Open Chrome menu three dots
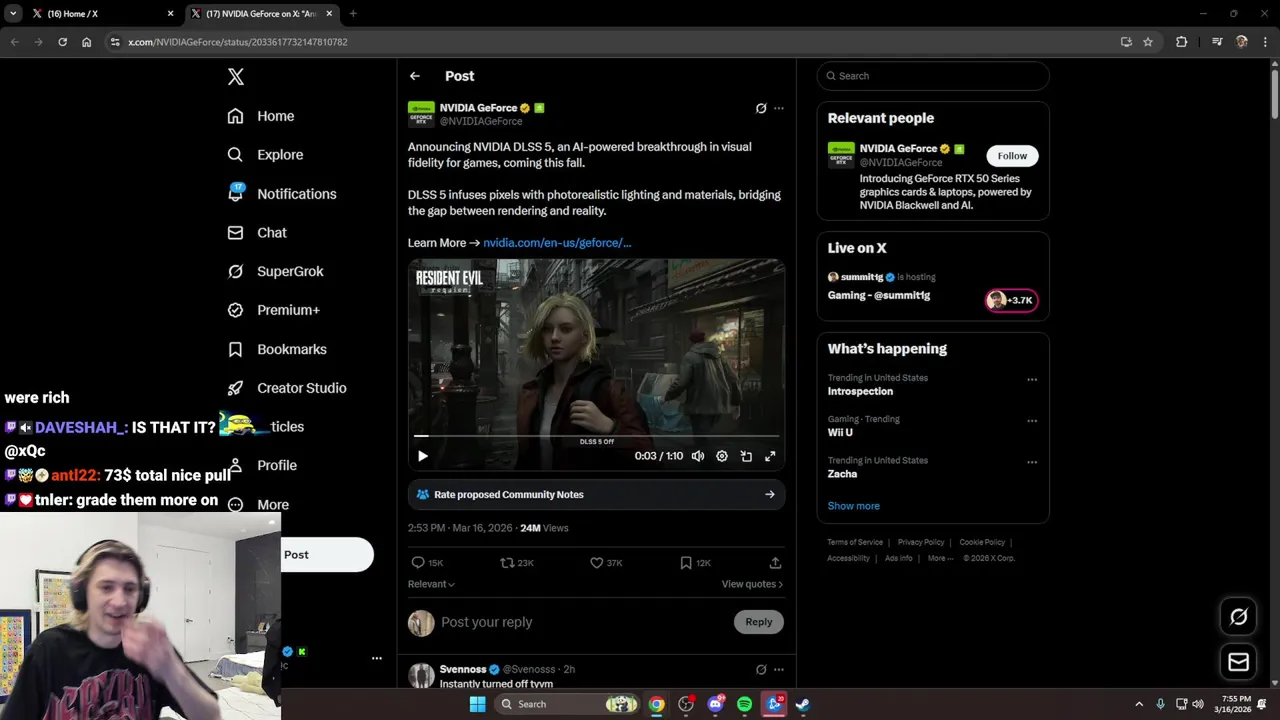Screen dimensions: 1280x720 point(1265,42)
